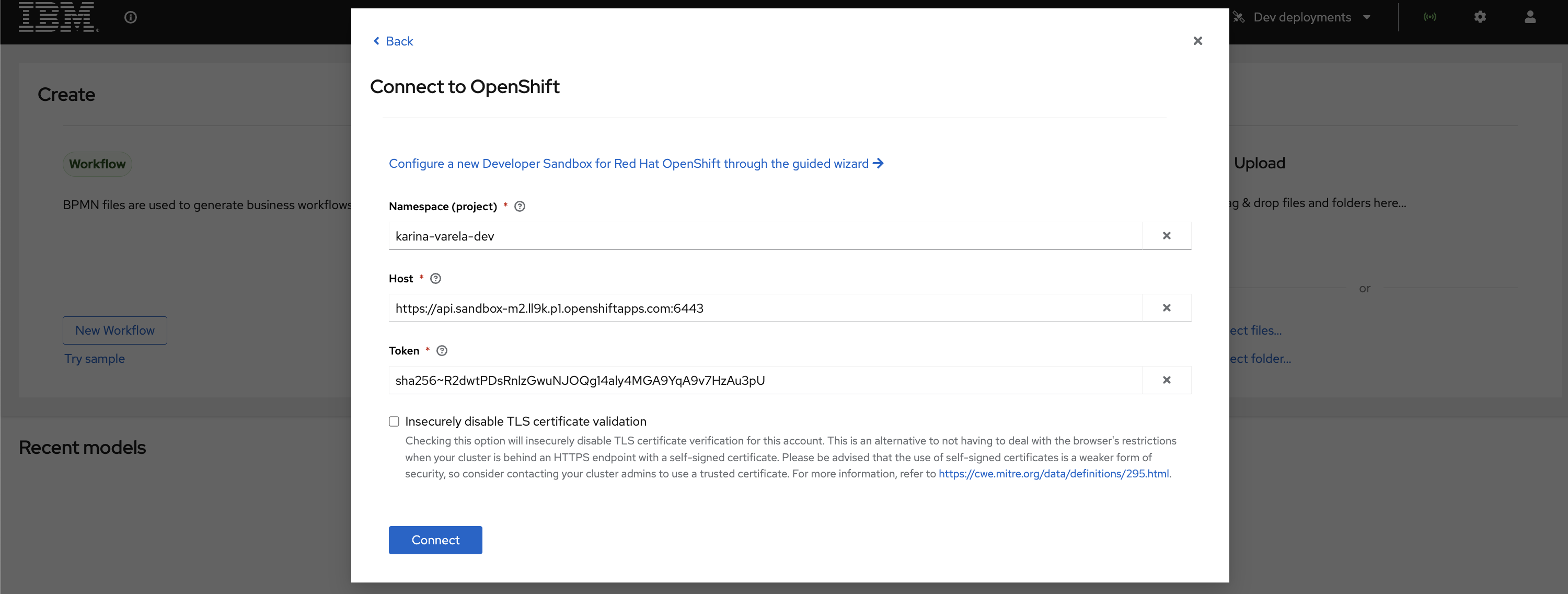Enable Insecurely disable TLS certificate validation
The width and height of the screenshot is (1568, 594).
click(394, 421)
